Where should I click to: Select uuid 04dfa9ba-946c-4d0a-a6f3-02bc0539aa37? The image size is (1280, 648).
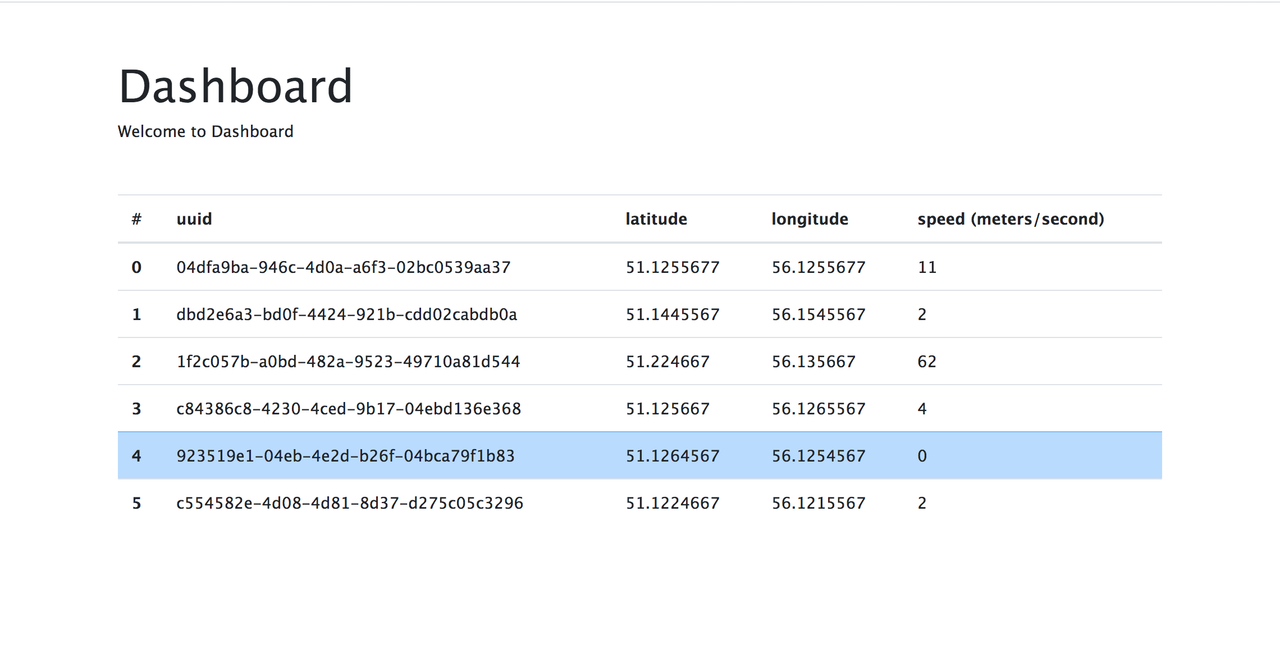coord(344,267)
